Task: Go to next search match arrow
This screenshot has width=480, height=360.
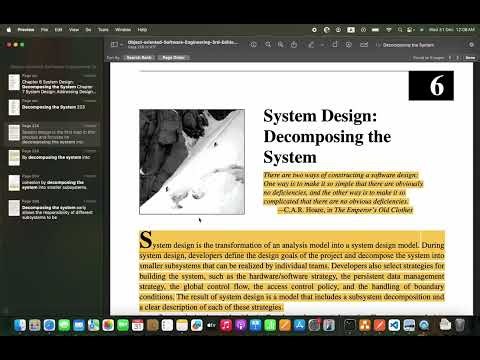Action: (x=458, y=58)
